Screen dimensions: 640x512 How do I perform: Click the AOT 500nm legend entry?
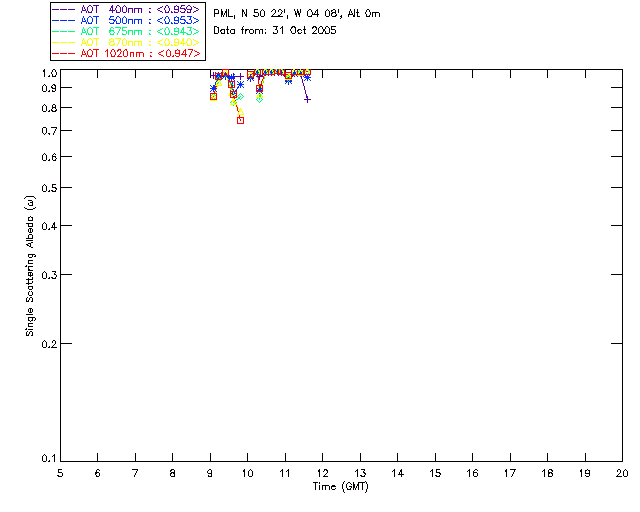(x=126, y=20)
